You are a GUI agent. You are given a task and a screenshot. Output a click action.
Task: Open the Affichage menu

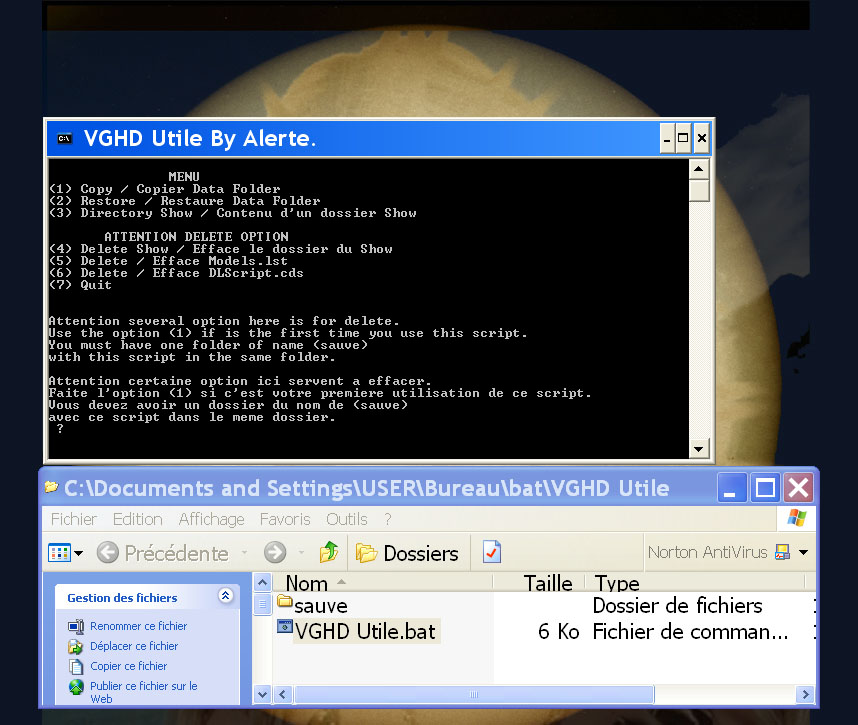[x=211, y=519]
